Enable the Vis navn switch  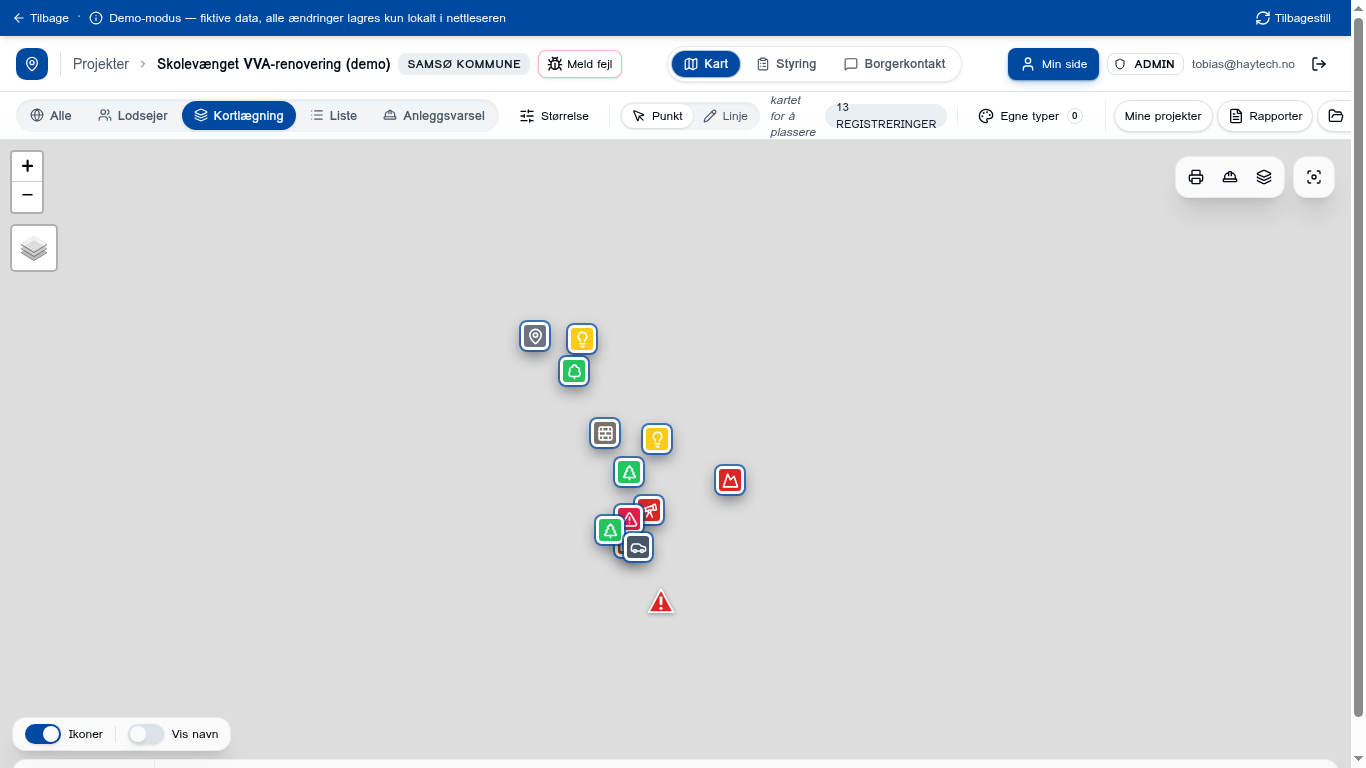tap(146, 734)
